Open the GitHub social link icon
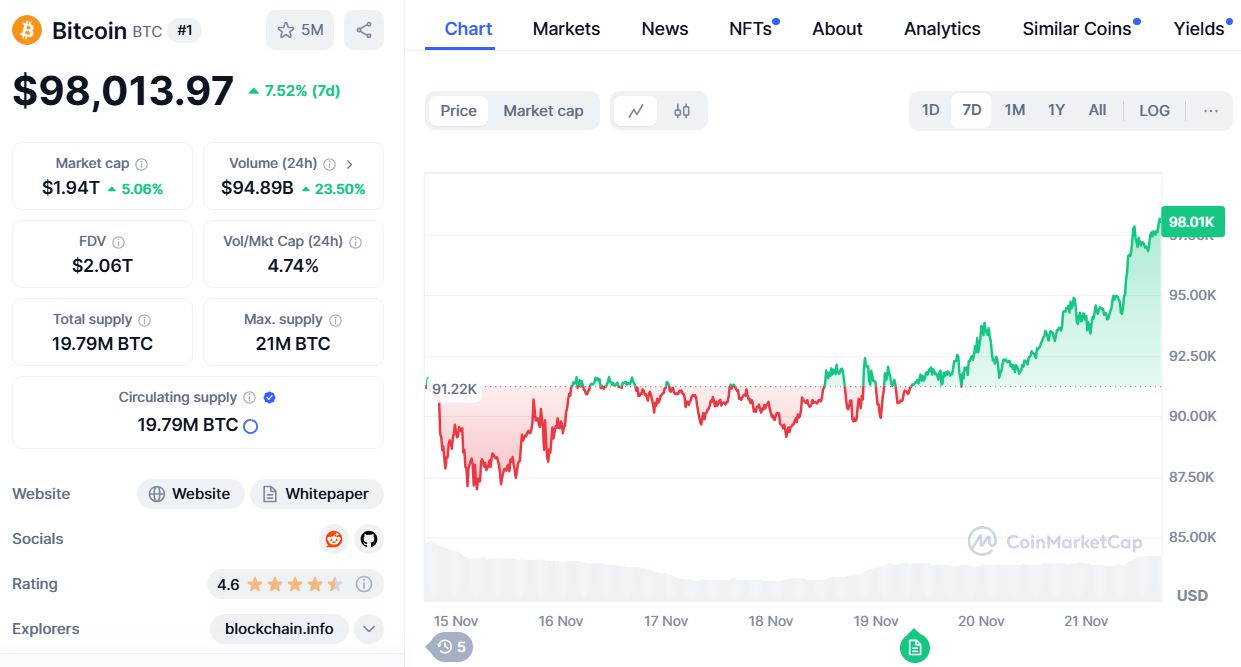1241x667 pixels. pos(369,539)
